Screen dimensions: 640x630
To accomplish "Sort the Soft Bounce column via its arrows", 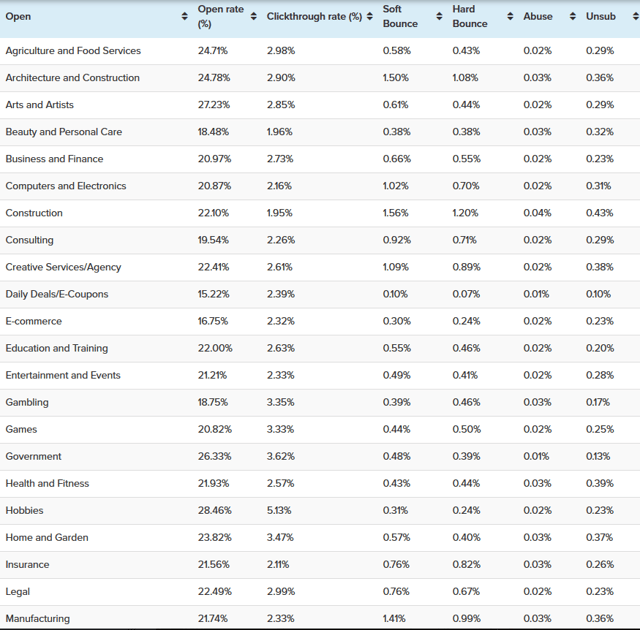I will pos(439,17).
